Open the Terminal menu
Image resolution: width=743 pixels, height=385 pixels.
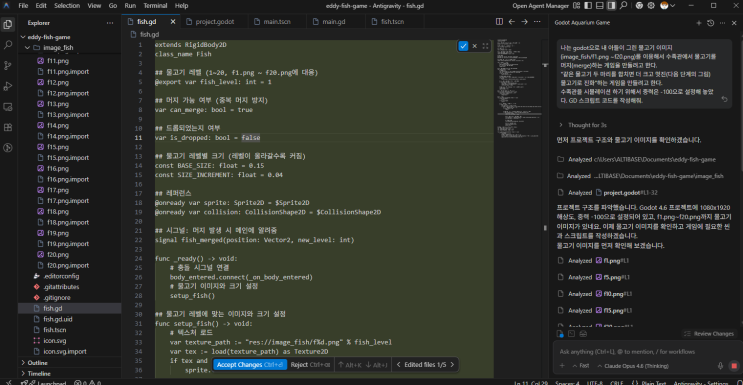[x=155, y=6]
